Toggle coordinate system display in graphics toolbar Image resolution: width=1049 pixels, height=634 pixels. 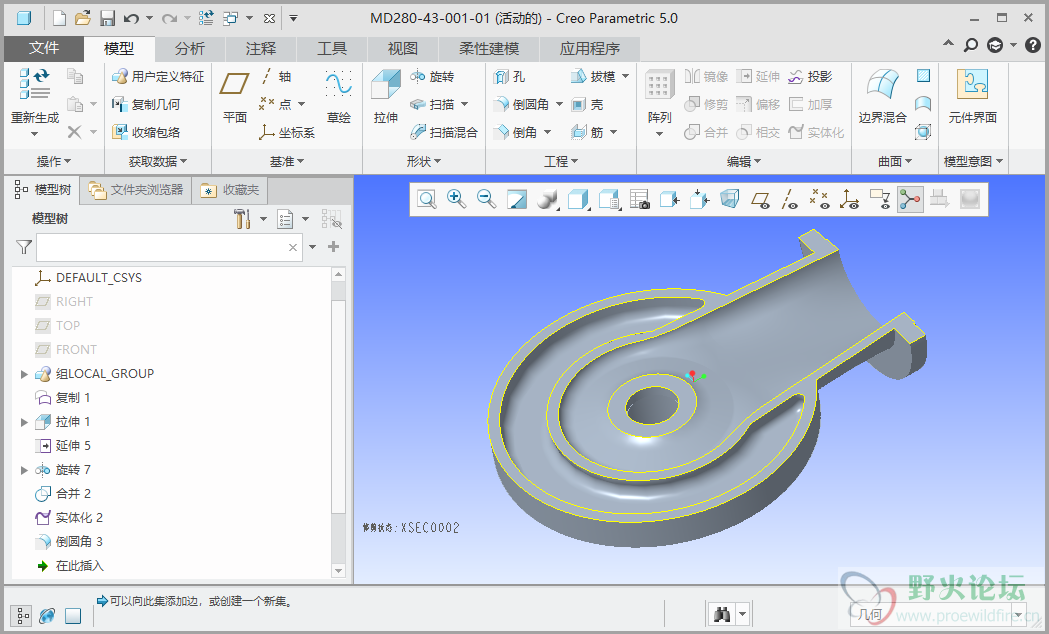(x=850, y=199)
